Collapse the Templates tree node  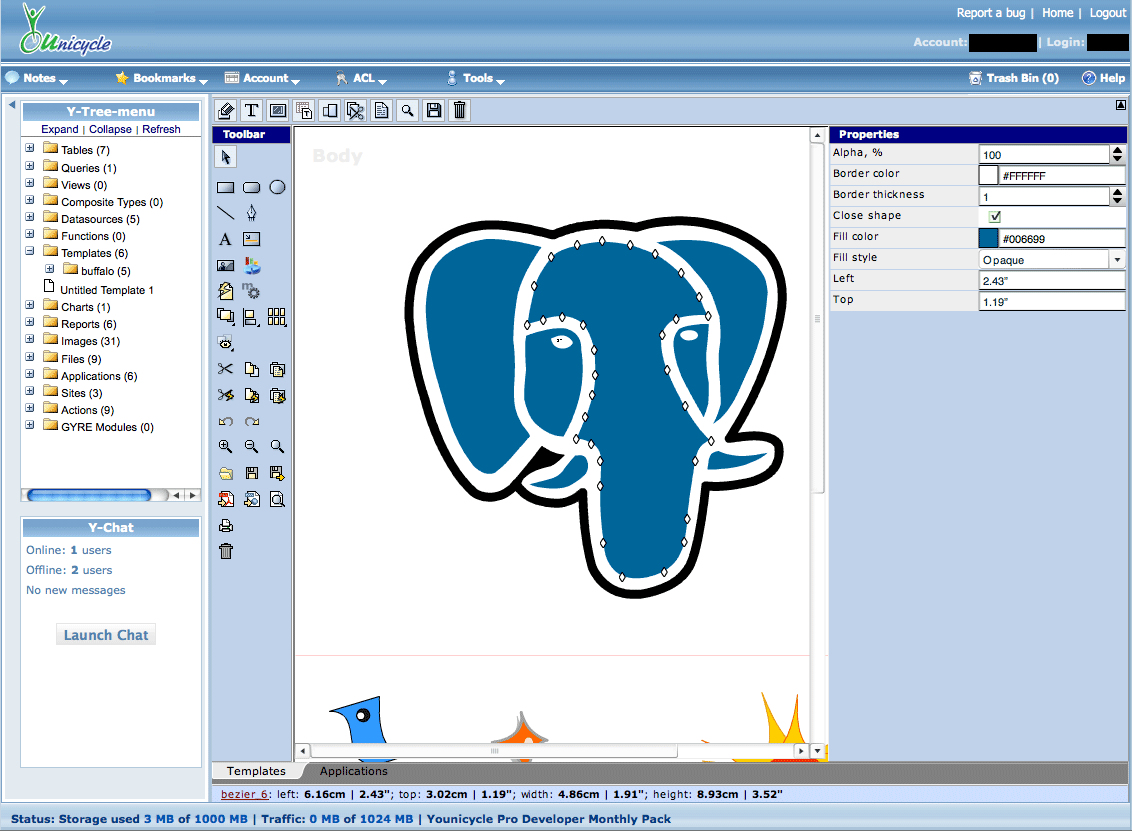(30, 252)
